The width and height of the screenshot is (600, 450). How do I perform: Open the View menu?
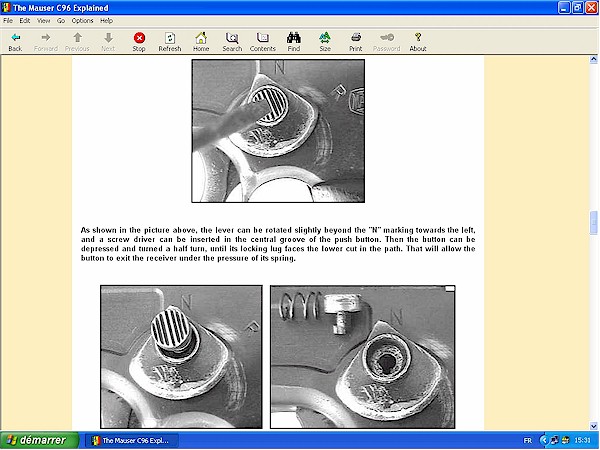pos(44,21)
